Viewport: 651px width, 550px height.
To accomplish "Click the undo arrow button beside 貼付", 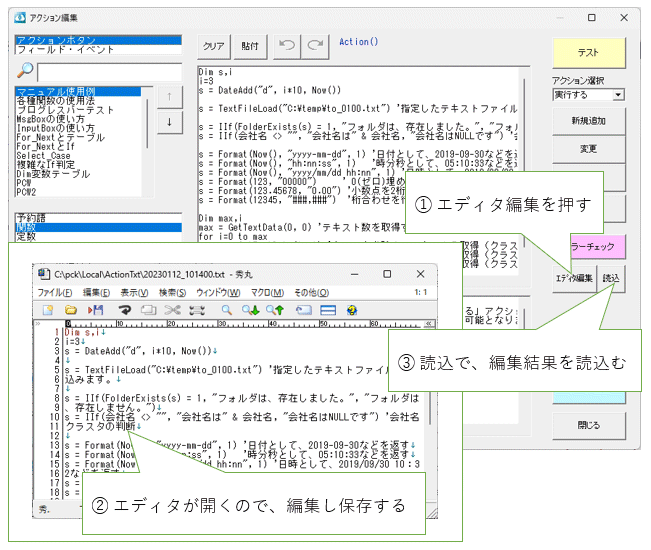I will coord(287,46).
